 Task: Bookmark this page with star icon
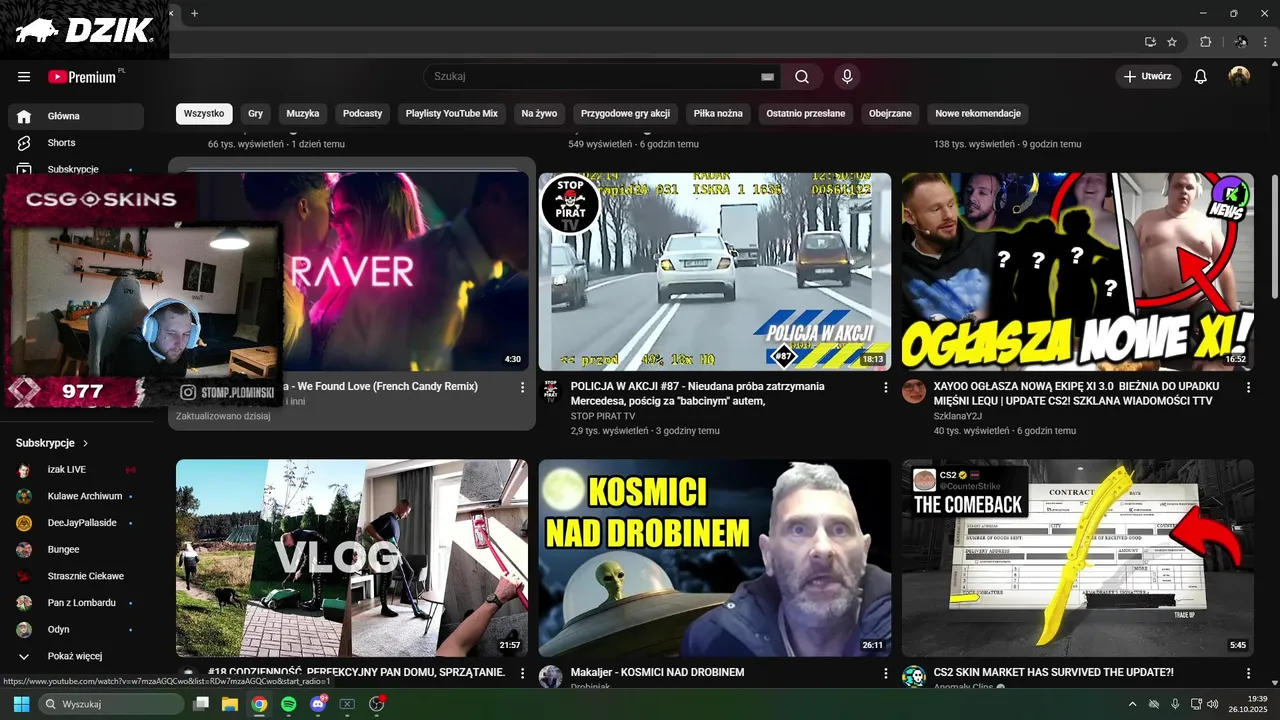pos(1172,42)
